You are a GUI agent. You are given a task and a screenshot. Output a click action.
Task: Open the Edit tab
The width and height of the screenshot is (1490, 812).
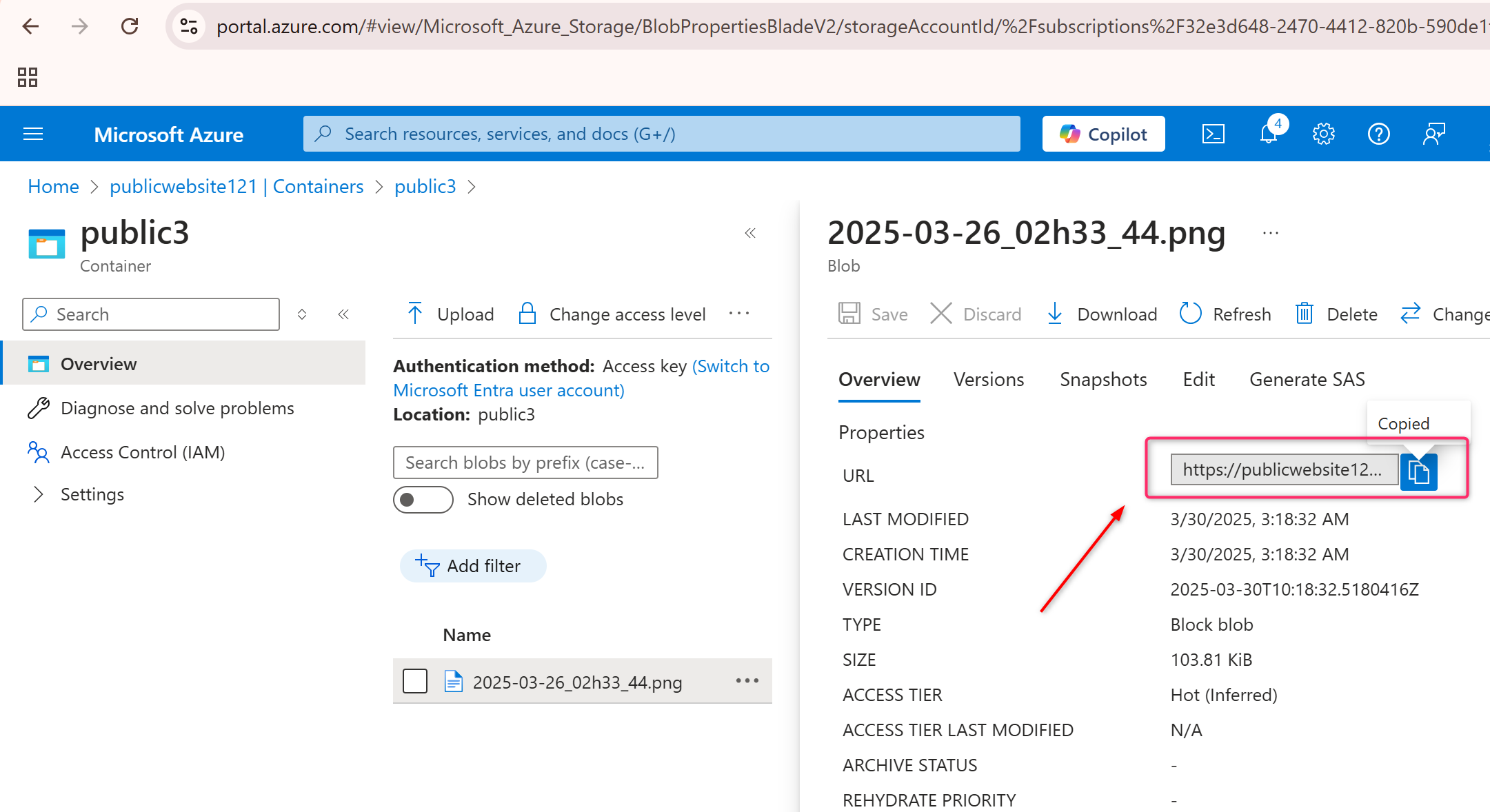(1198, 380)
